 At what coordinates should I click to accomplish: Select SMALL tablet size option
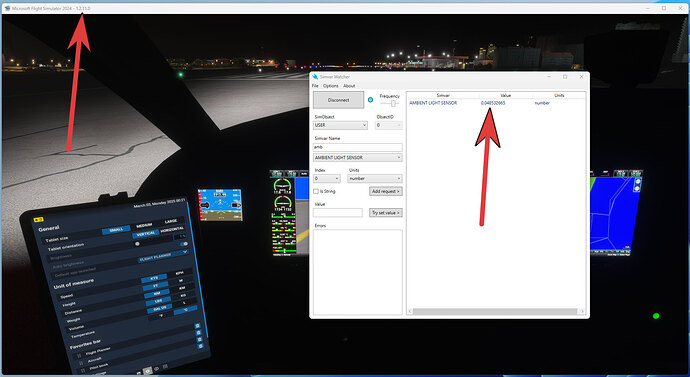coord(116,230)
